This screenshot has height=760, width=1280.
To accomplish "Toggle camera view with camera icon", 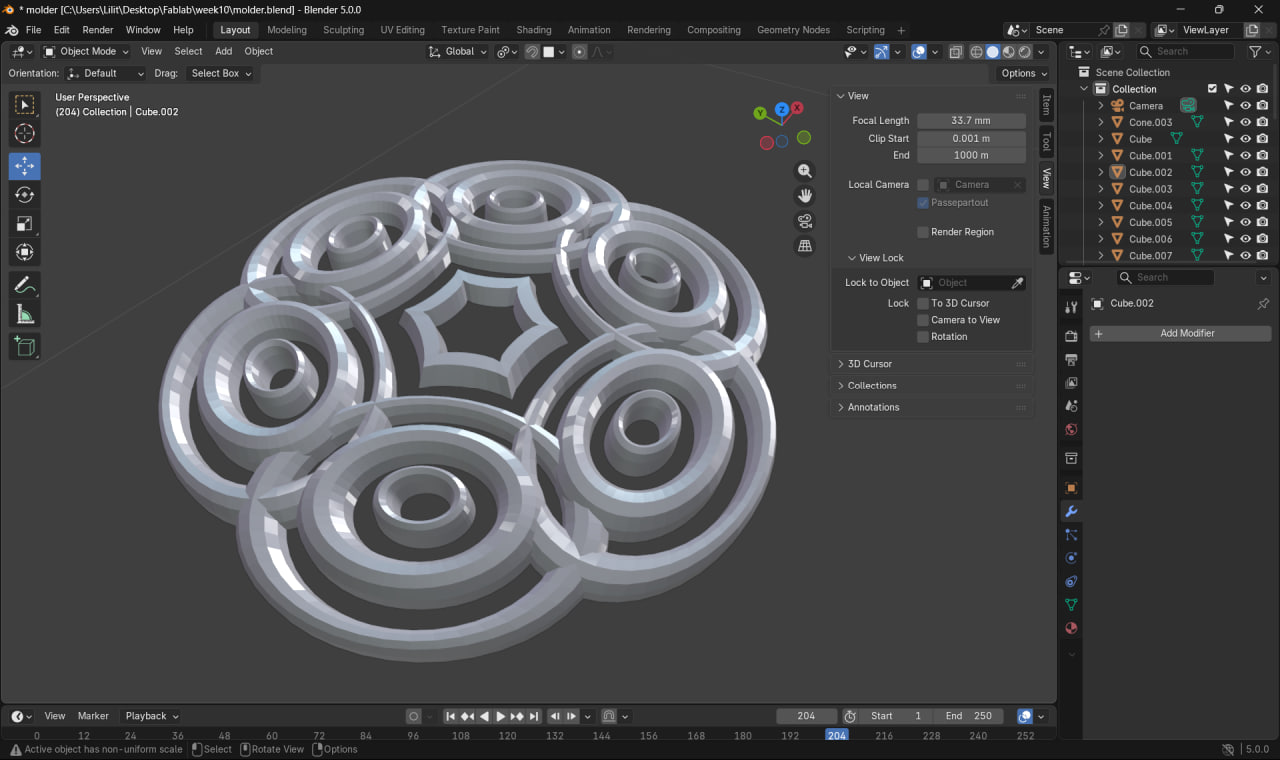I will 805,221.
